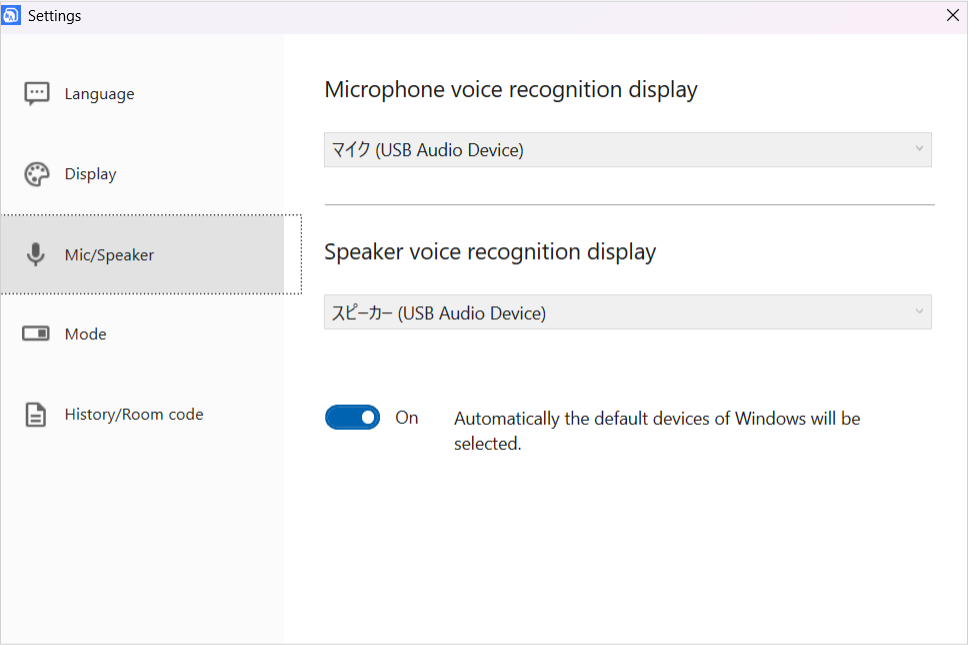Image resolution: width=968 pixels, height=645 pixels.
Task: Open the speaker device dropdown
Action: 627,312
